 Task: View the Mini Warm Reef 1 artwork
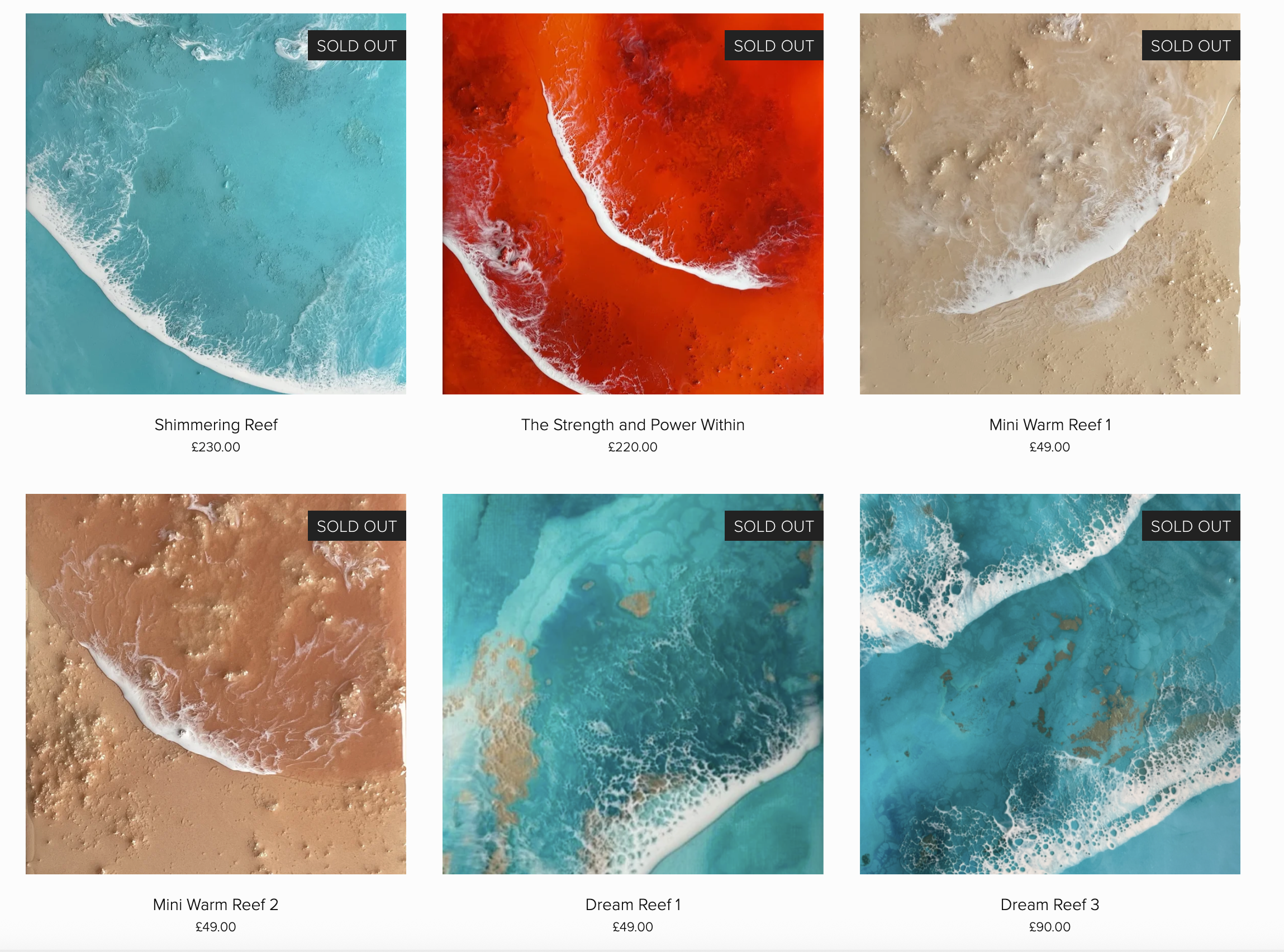(x=1050, y=204)
